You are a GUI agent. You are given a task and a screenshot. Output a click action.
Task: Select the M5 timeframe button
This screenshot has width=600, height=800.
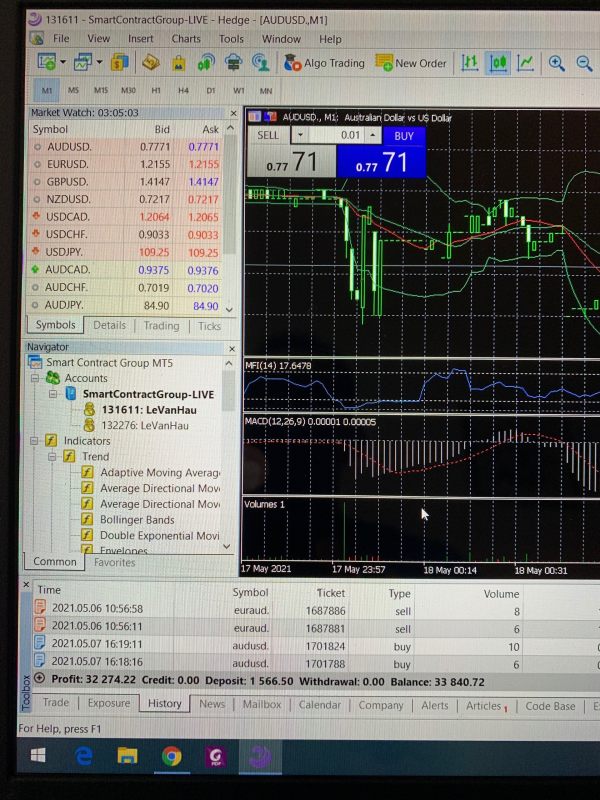[73, 90]
